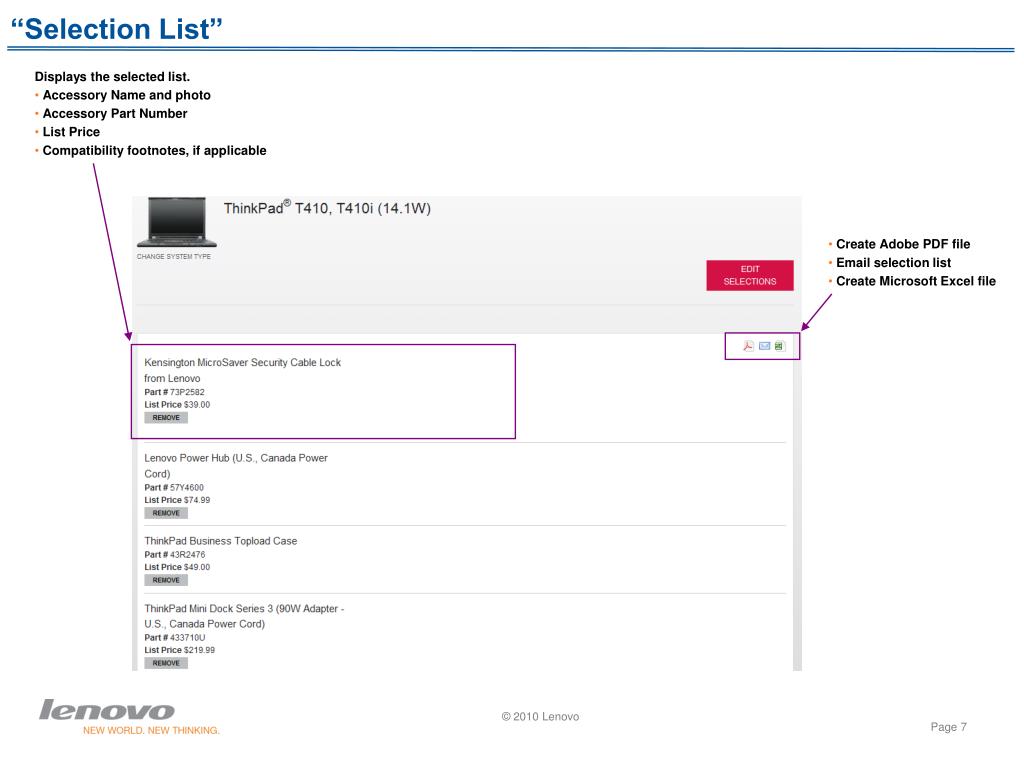This screenshot has height=768, width=1024.
Task: Remove the ThinkPad Business Topload Case
Action: (166, 581)
